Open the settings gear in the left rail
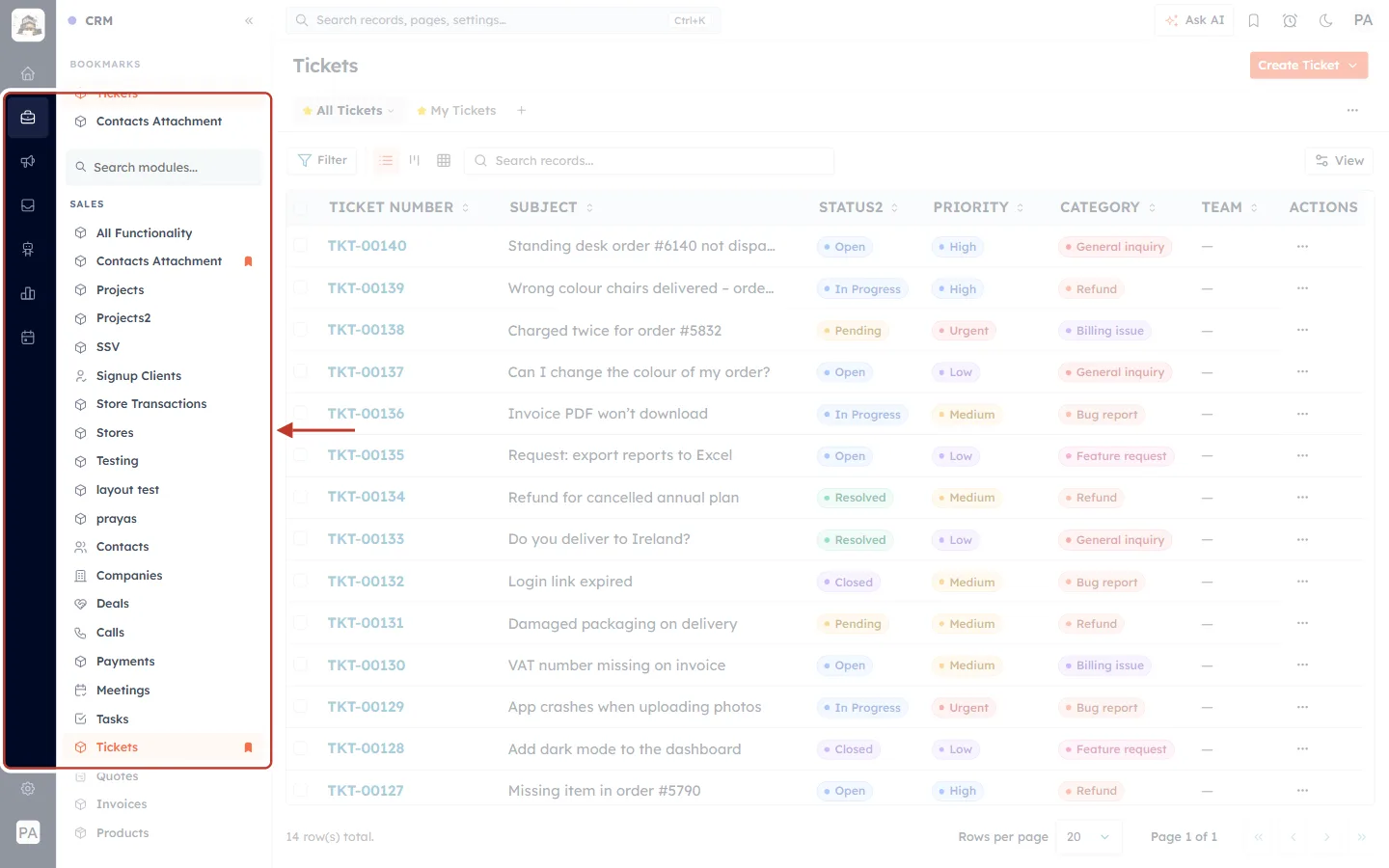 click(28, 789)
